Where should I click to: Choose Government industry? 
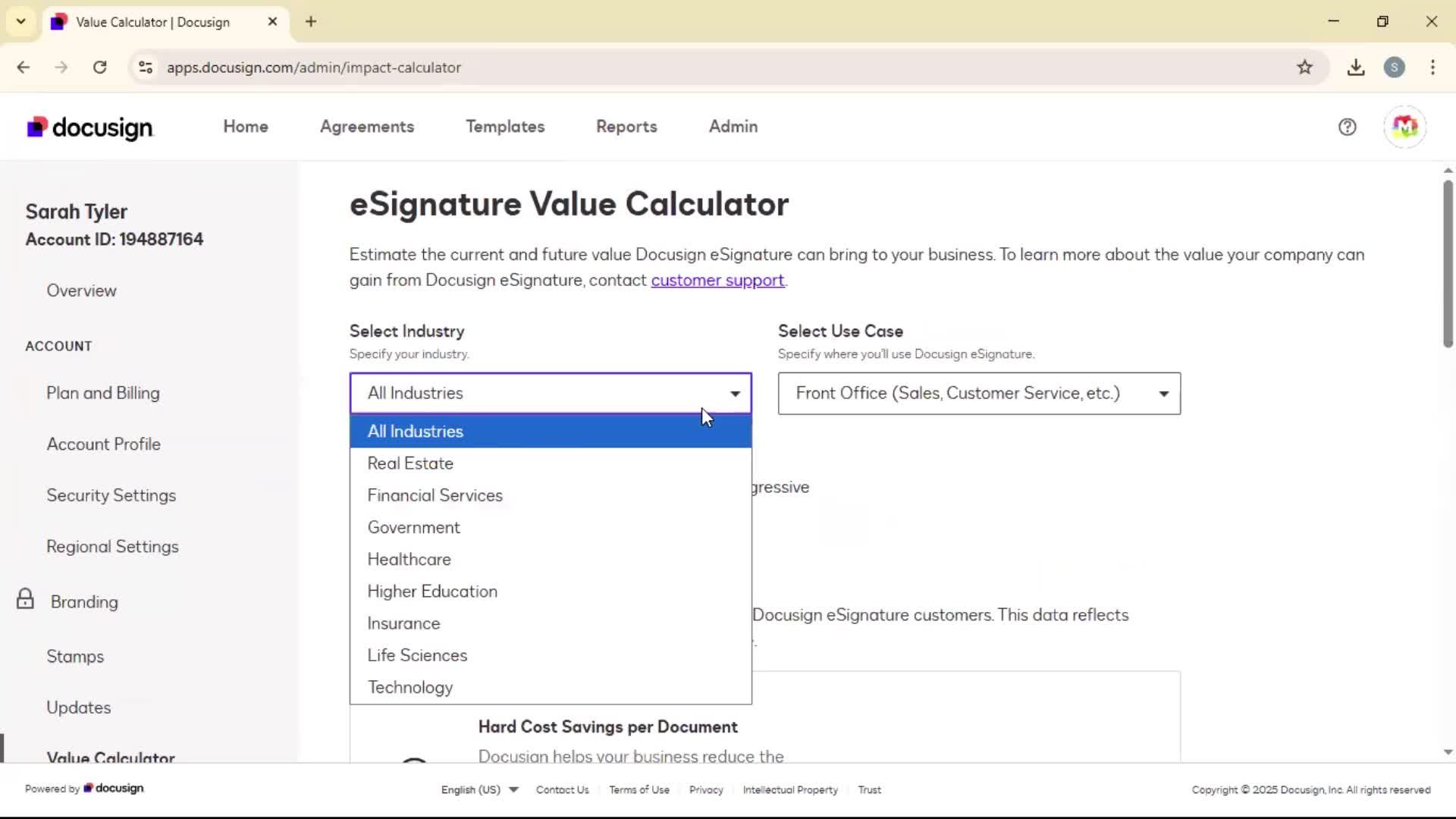[x=551, y=527]
